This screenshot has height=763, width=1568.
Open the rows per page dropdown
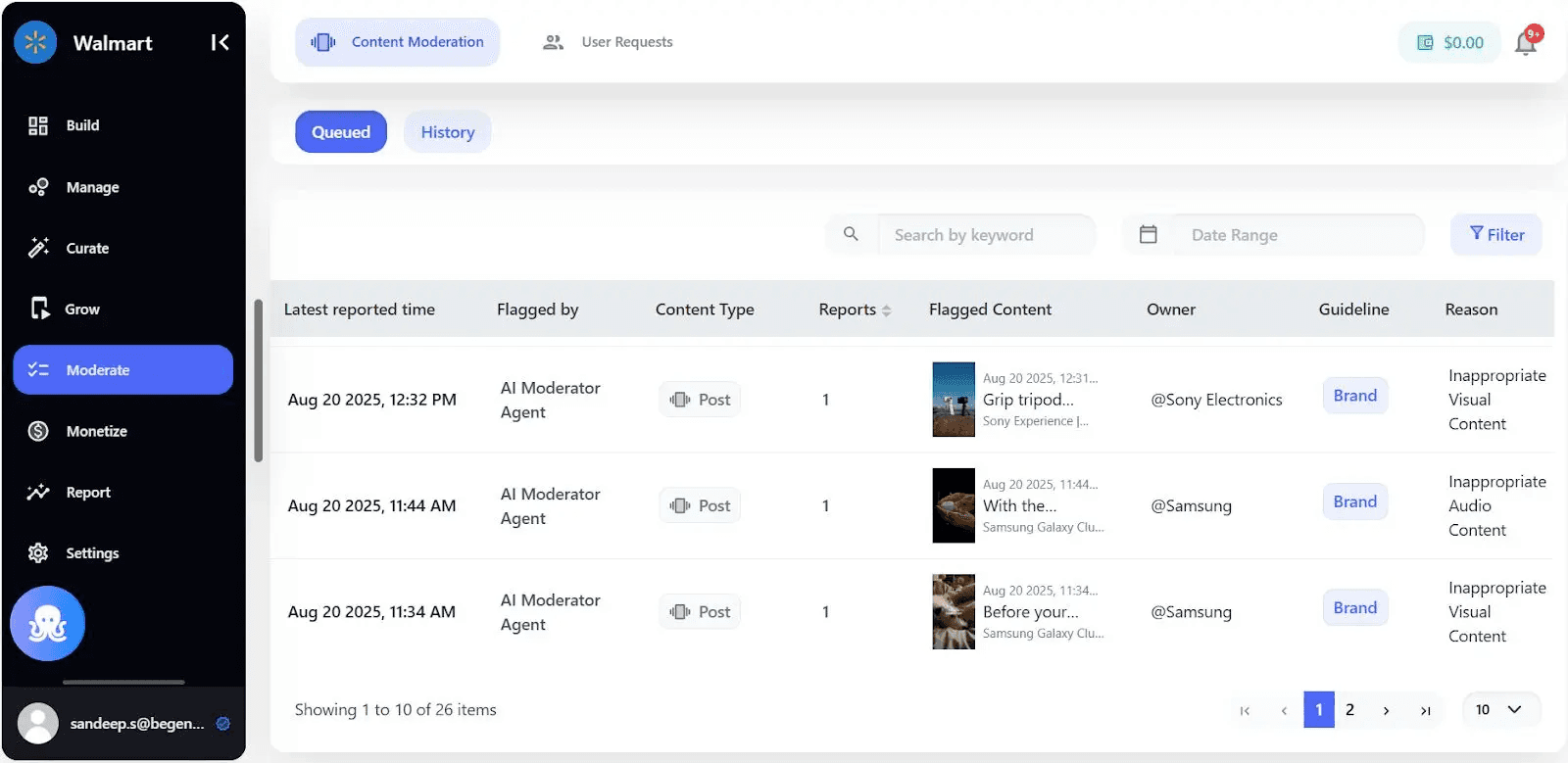click(x=1500, y=709)
